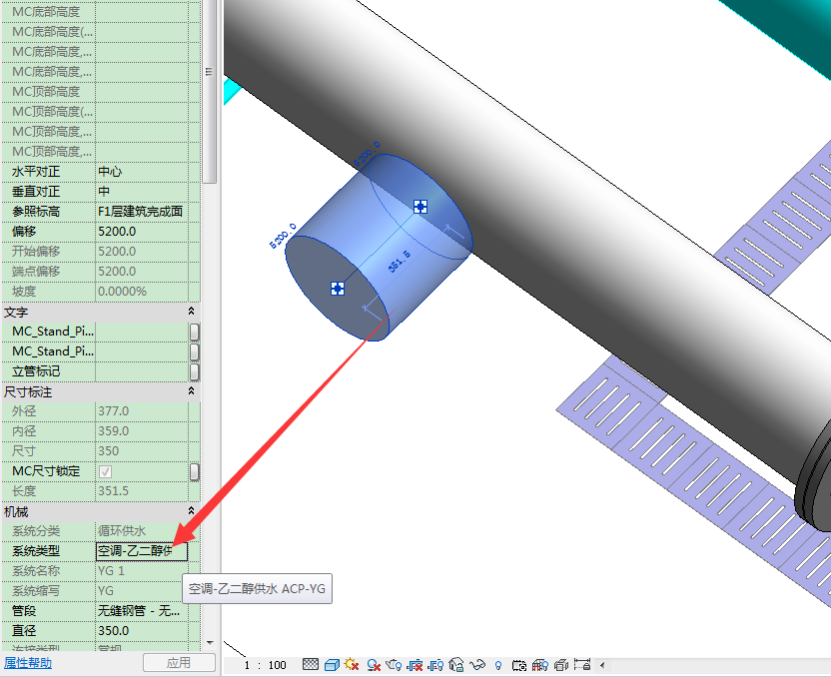Open the 属性帮助 help link
This screenshot has height=677, width=831.
click(x=28, y=663)
